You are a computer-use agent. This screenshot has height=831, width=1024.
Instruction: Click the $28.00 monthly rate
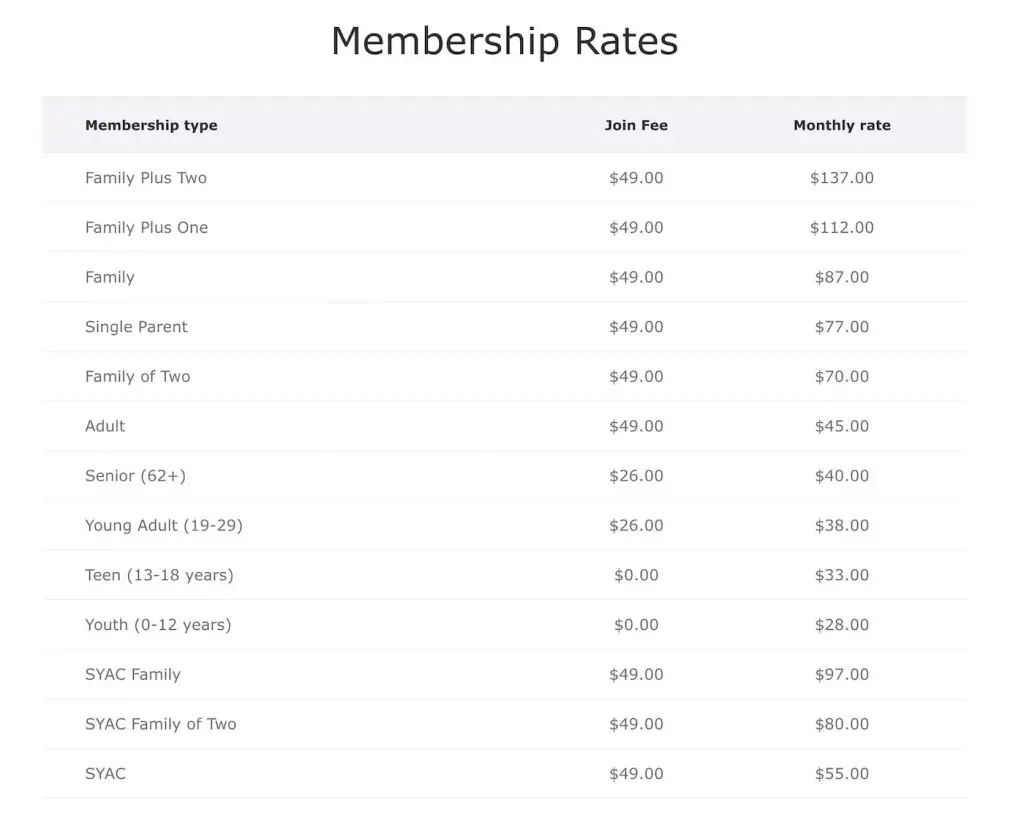[x=842, y=625]
